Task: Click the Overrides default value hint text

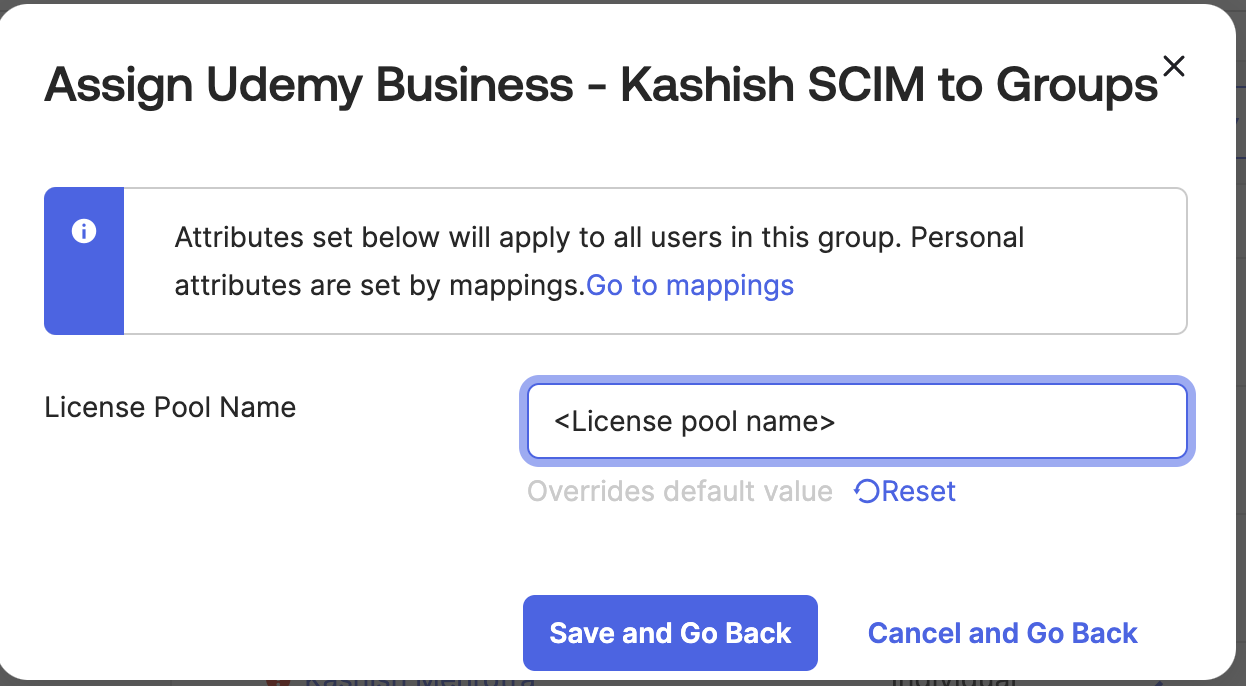Action: 680,491
